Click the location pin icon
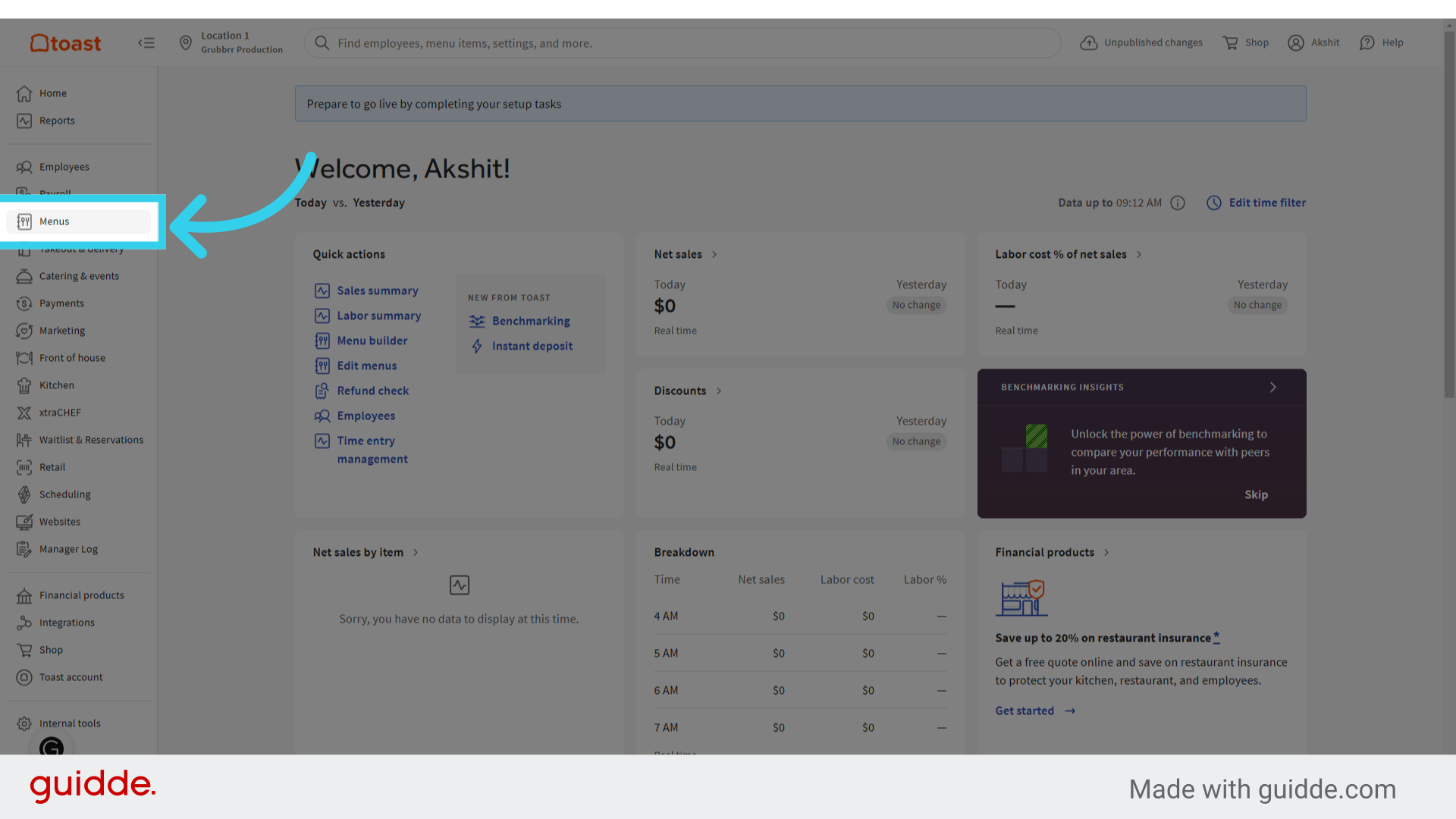This screenshot has height=819, width=1456. pos(186,43)
